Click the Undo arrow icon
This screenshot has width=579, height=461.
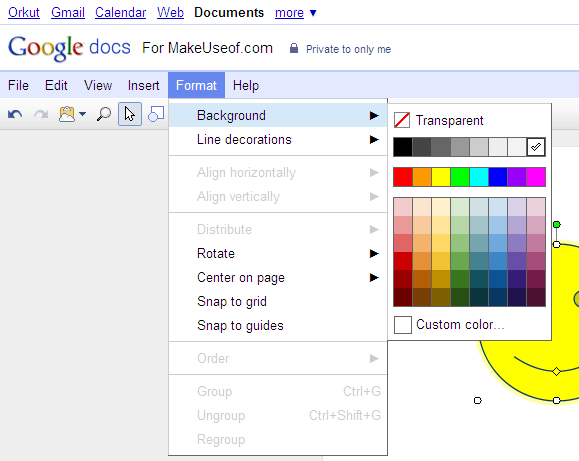(x=15, y=114)
